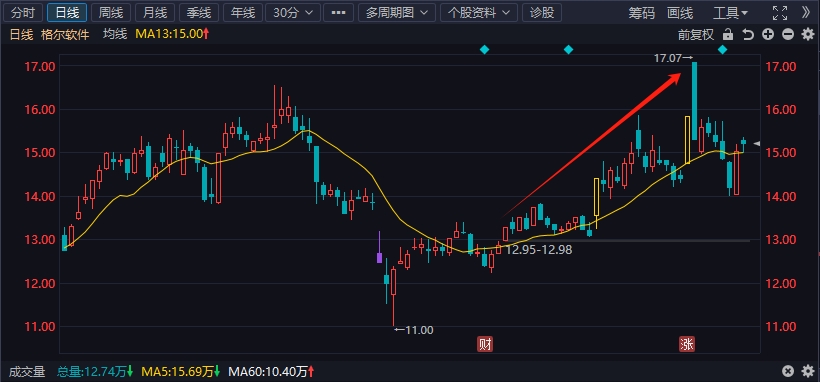Viewport: 820px width, 382px height.
Task: Open the 筹码 chip distribution view
Action: (x=641, y=13)
